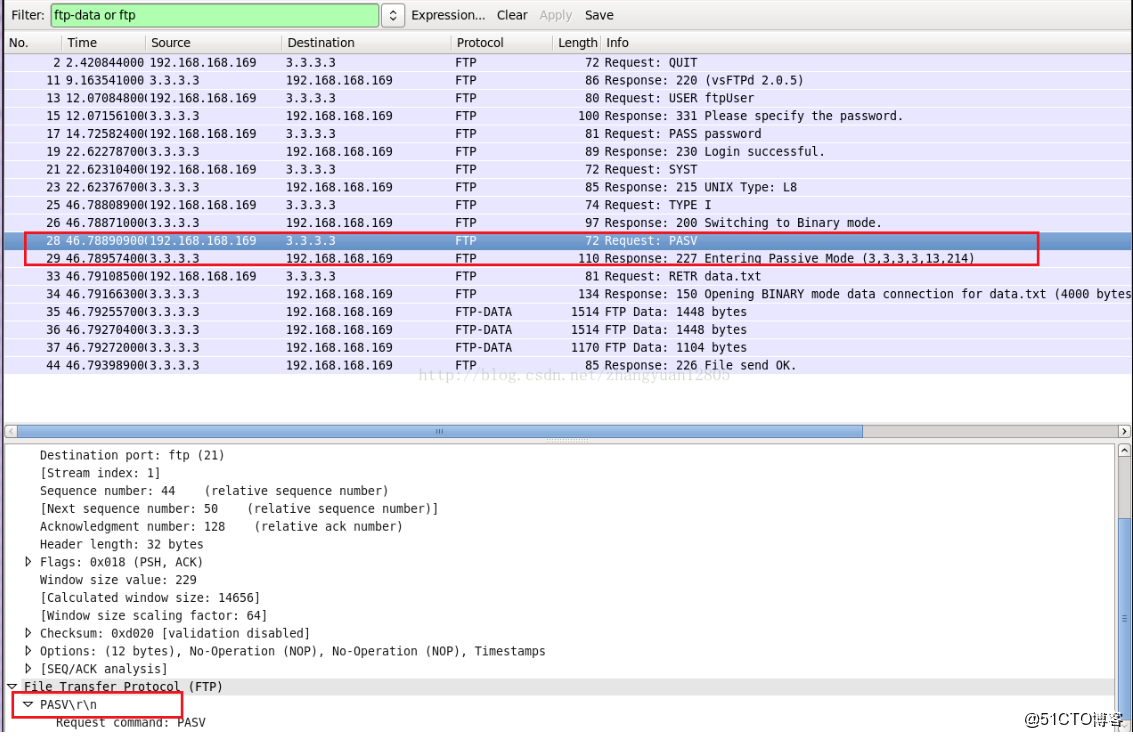Open the filter history dropdown arrow
Image resolution: width=1133 pixels, height=737 pixels.
(392, 15)
